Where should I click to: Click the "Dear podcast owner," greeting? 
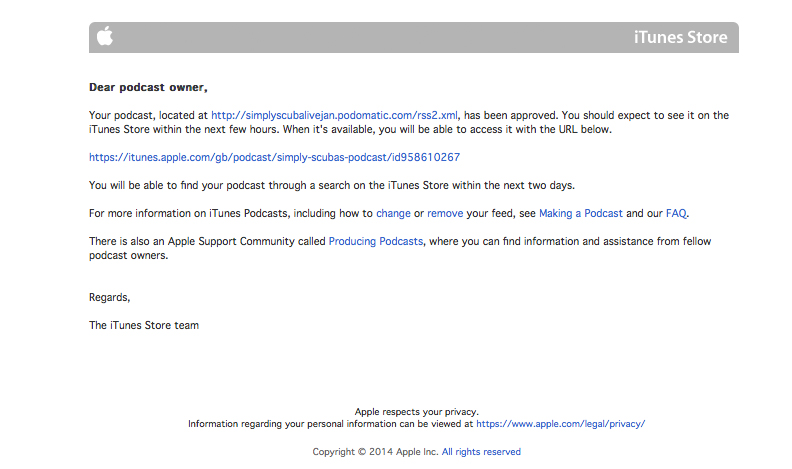pyautogui.click(x=148, y=87)
